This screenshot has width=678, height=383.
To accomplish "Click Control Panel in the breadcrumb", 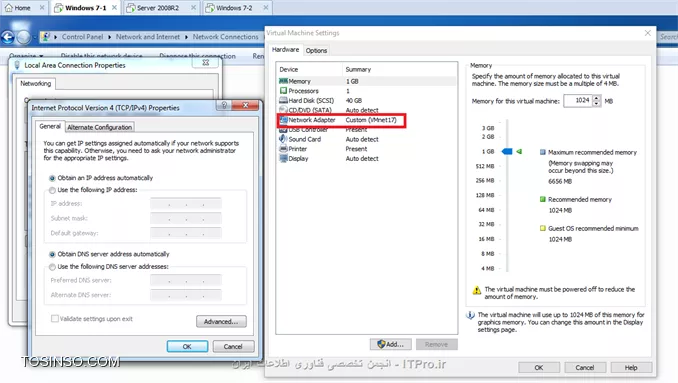I will click(x=82, y=37).
